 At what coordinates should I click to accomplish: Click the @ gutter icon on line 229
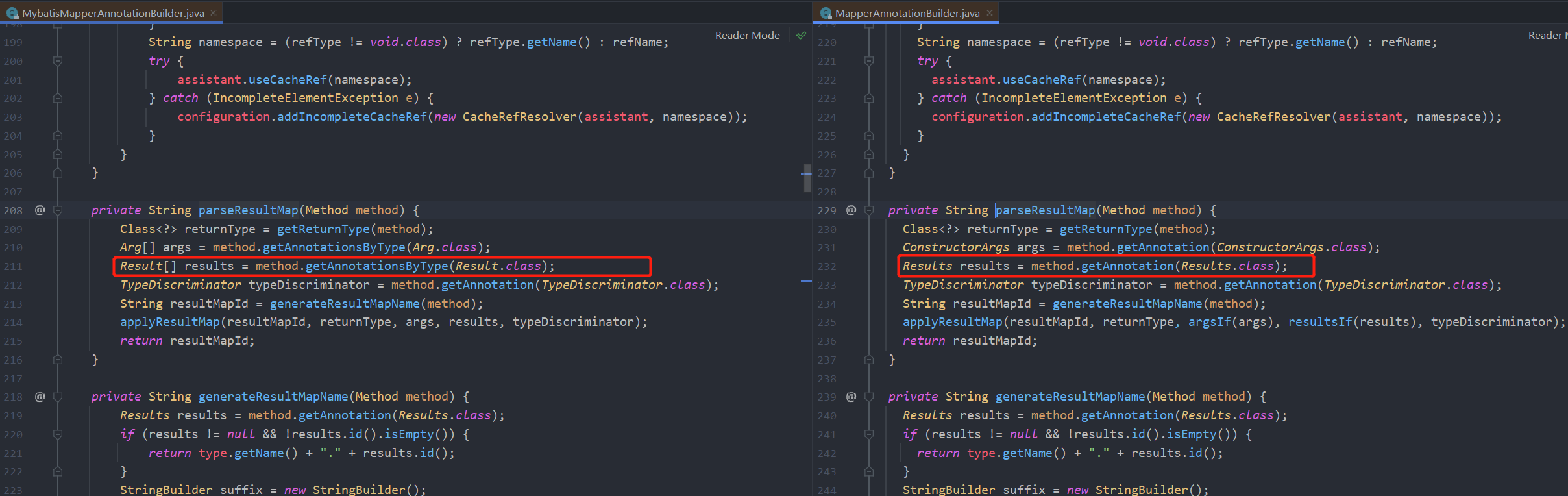click(x=851, y=210)
